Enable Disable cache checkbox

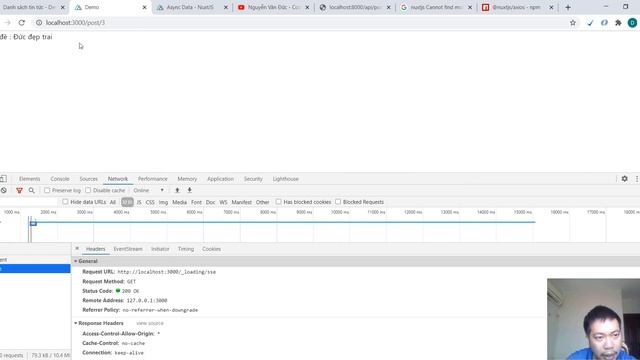[88, 190]
